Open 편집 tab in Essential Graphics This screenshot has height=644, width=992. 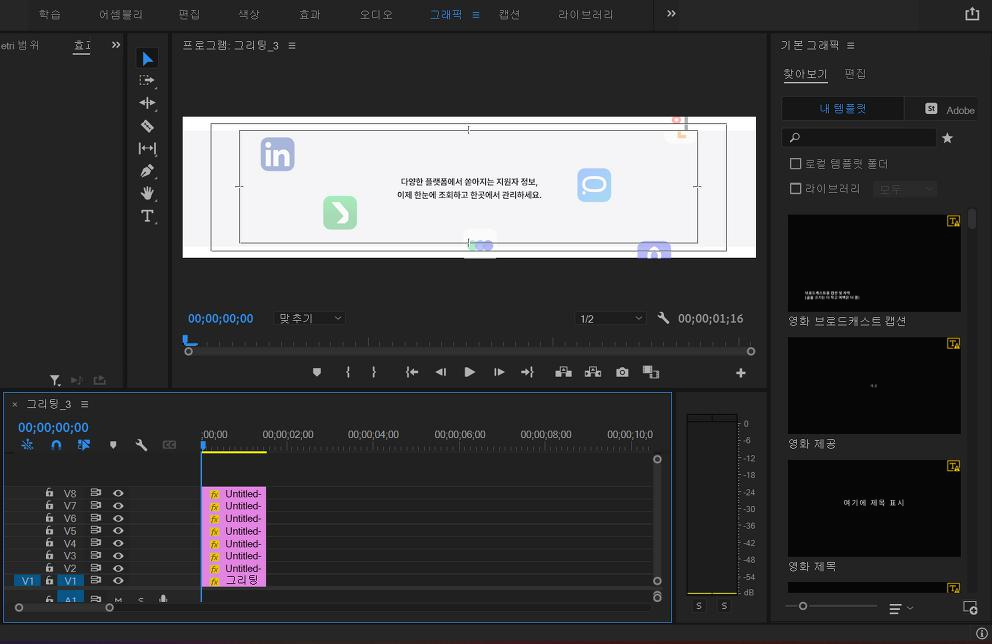(855, 74)
